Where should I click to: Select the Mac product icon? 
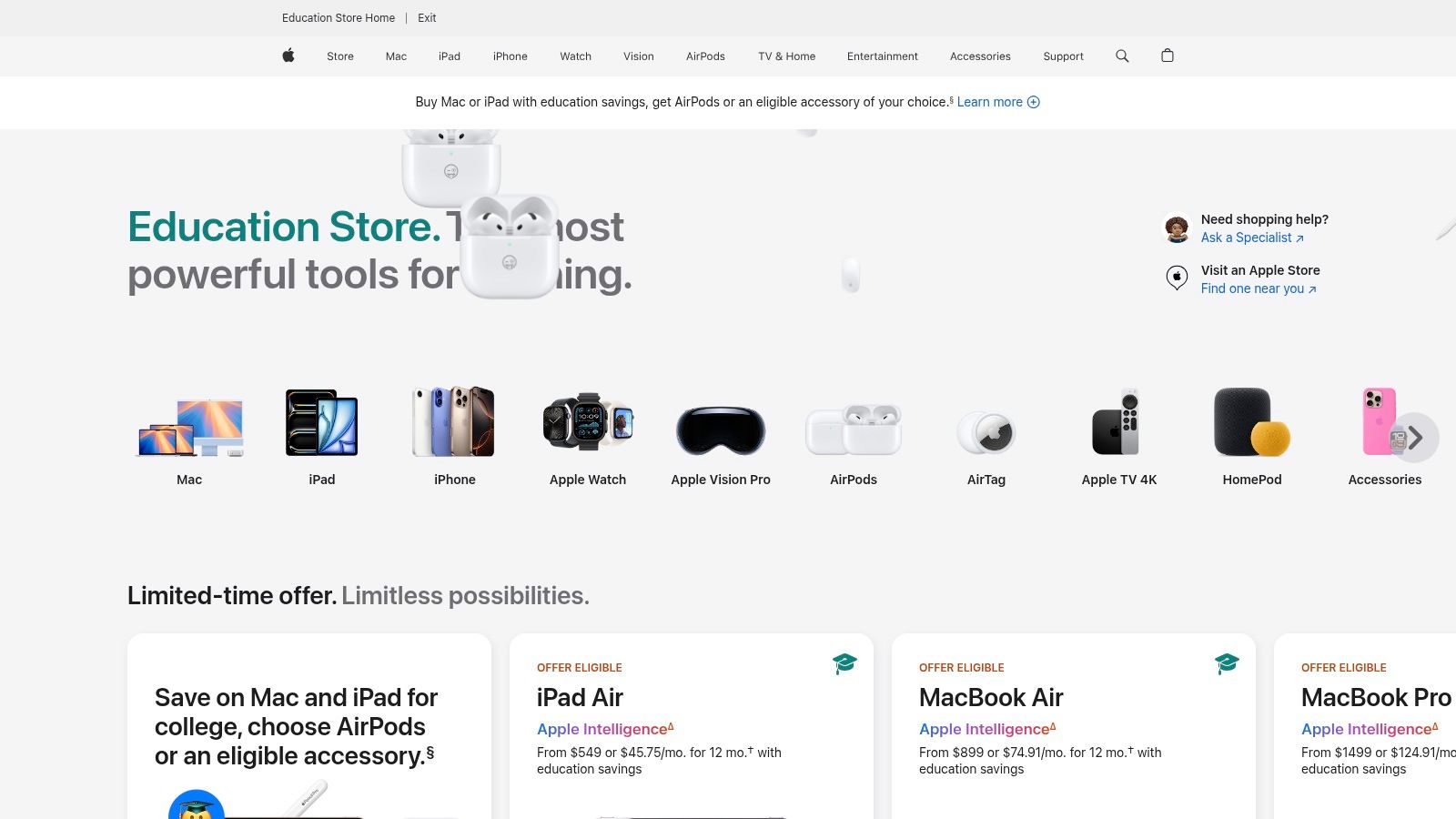[190, 427]
